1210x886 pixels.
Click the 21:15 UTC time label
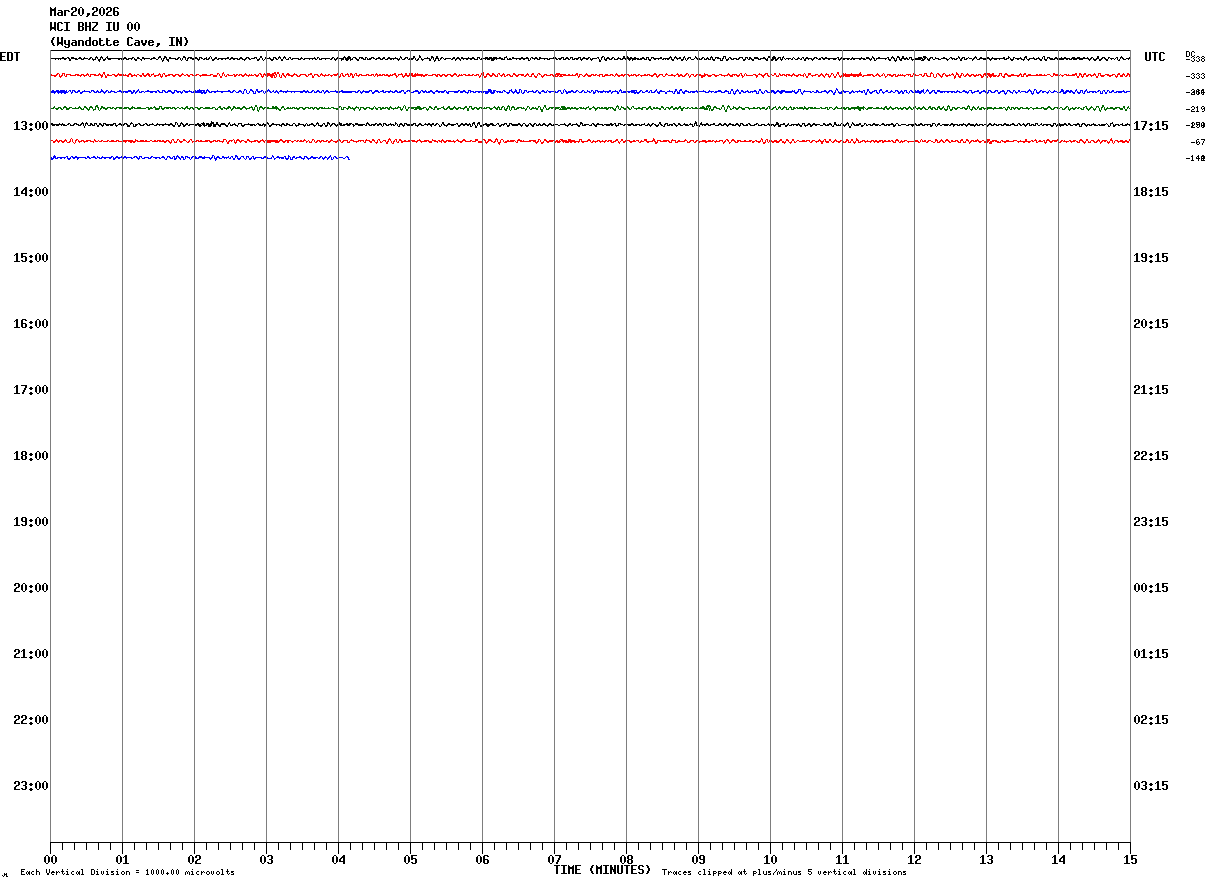click(x=1151, y=390)
